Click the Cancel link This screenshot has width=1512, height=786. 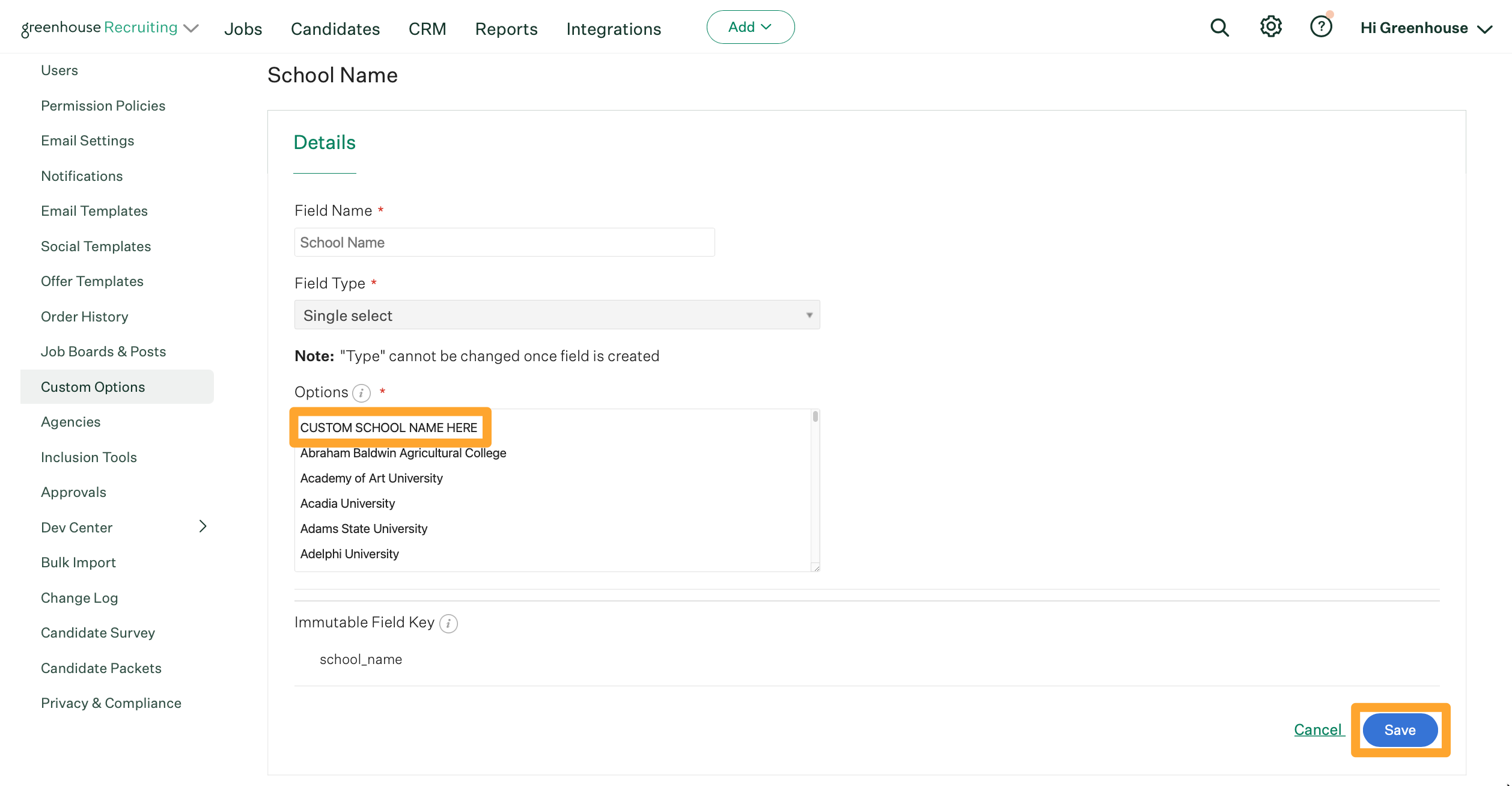[x=1318, y=730]
